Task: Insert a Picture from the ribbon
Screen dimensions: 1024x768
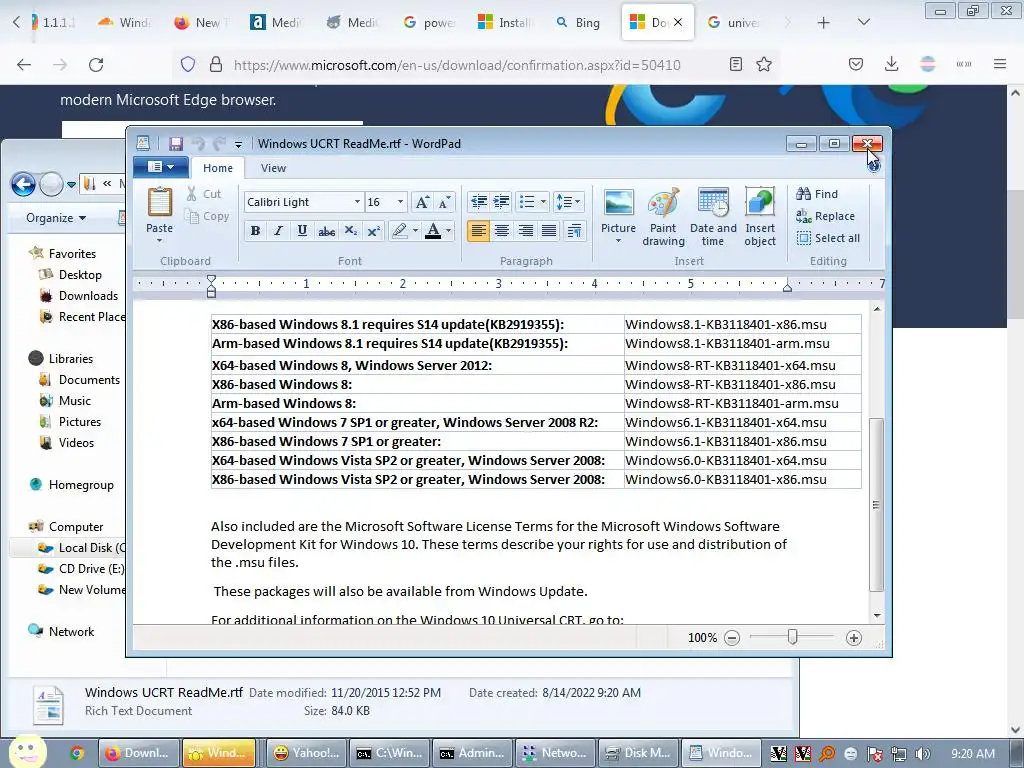Action: coord(618,217)
